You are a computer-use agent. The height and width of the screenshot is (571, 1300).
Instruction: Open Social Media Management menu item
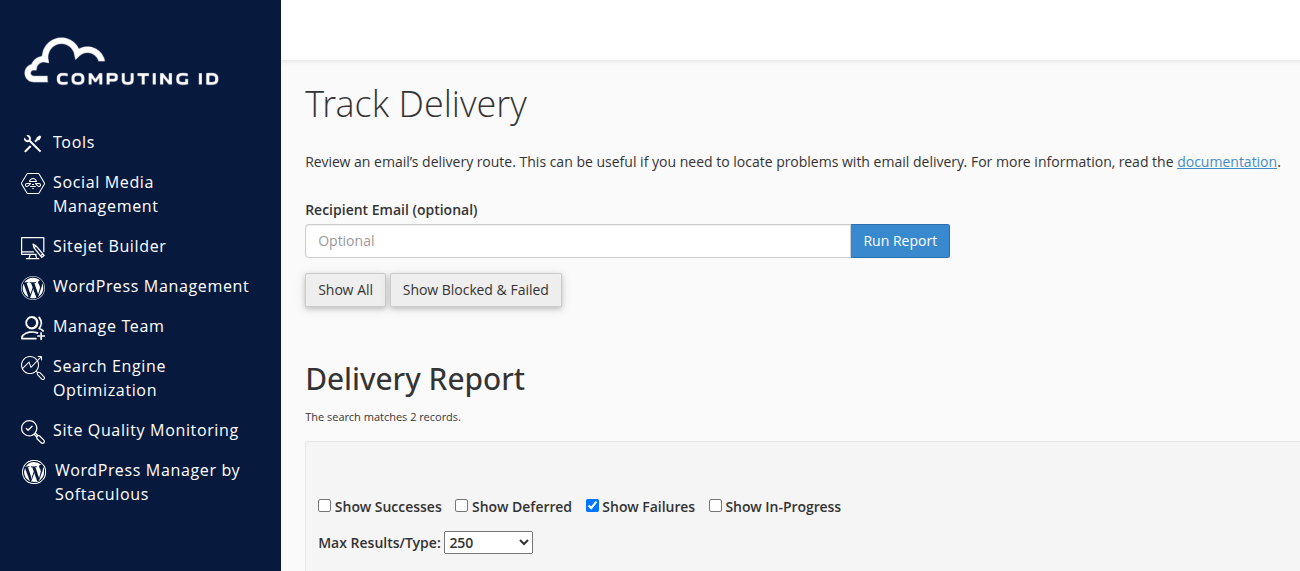[105, 194]
